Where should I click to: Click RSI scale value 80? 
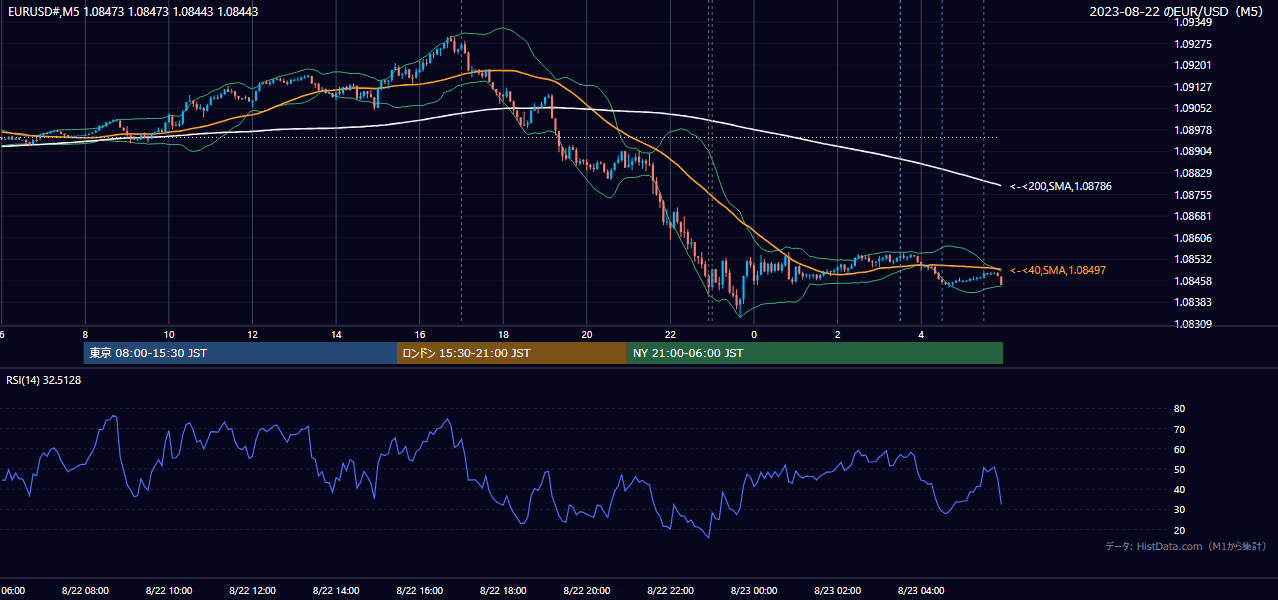1179,409
